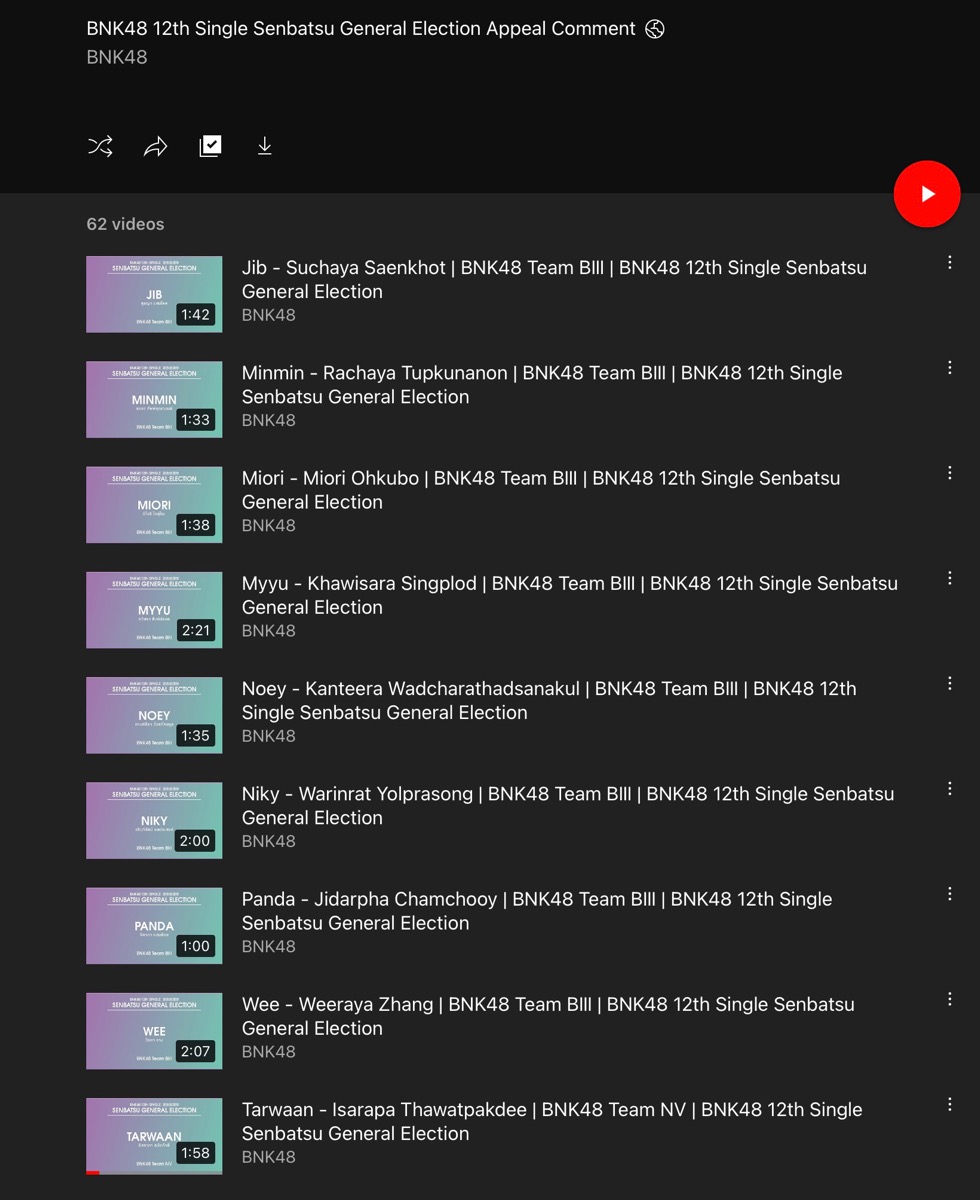Tap BNK48 channel name under Panda video
The image size is (980, 1200).
(x=269, y=946)
